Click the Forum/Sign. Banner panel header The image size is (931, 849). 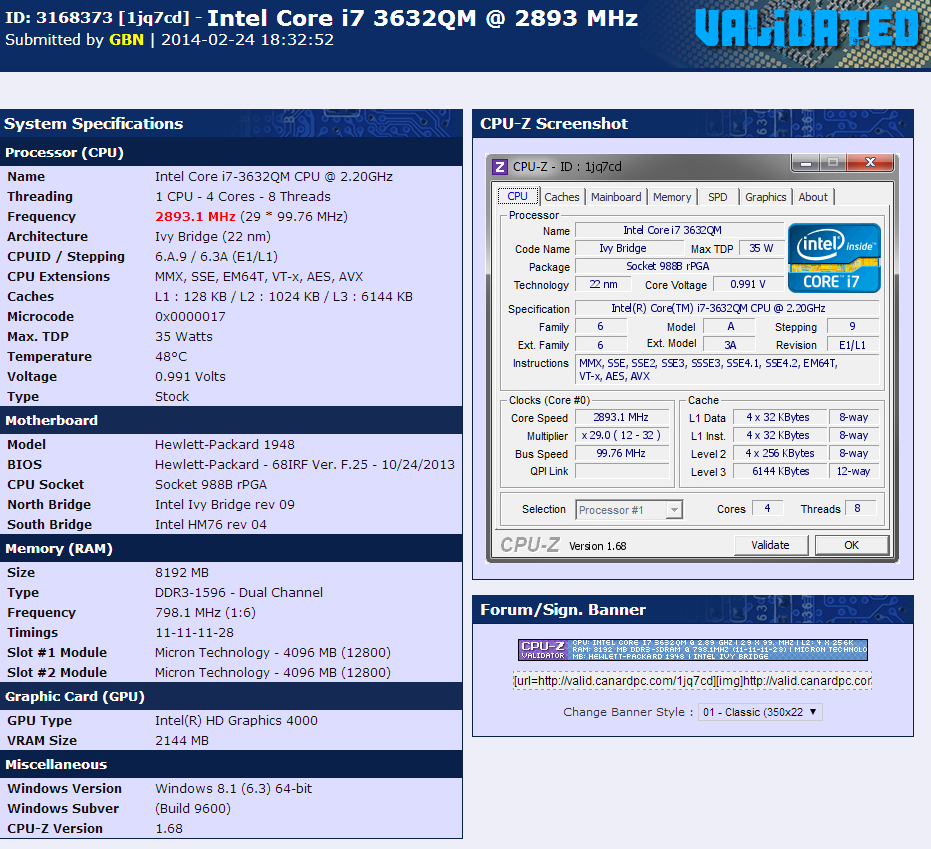click(692, 610)
